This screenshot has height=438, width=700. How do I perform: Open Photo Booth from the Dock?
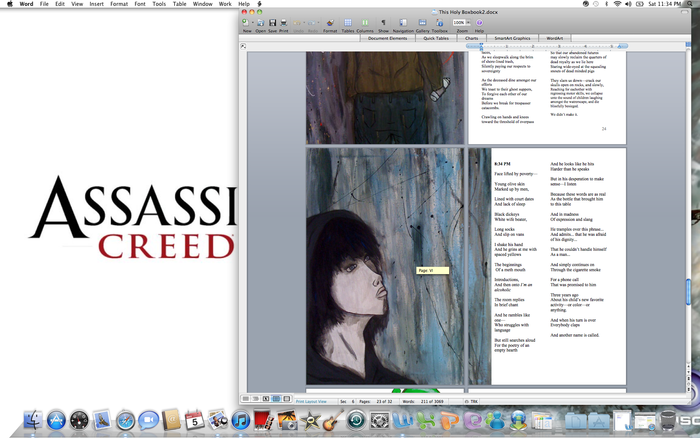coord(264,420)
